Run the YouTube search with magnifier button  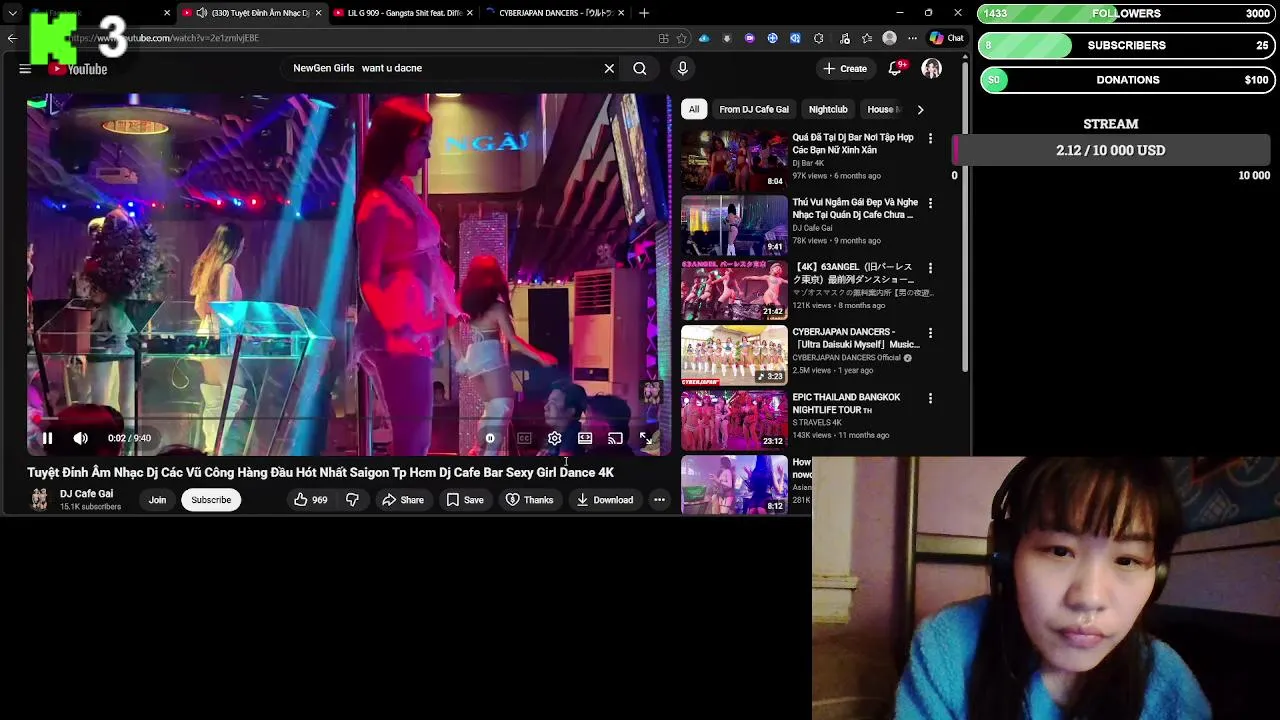[x=640, y=68]
